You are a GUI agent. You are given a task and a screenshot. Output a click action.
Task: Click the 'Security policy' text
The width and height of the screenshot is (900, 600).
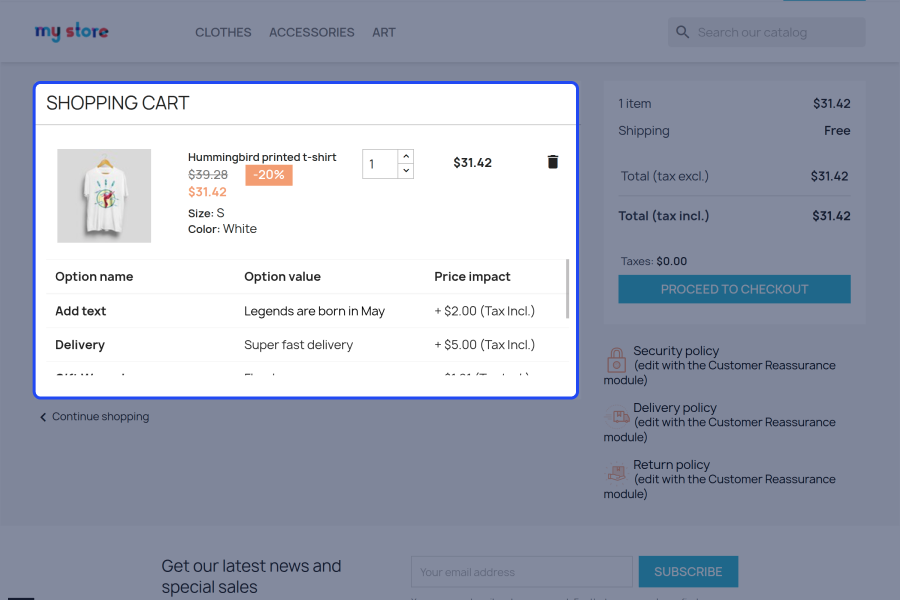click(x=676, y=351)
